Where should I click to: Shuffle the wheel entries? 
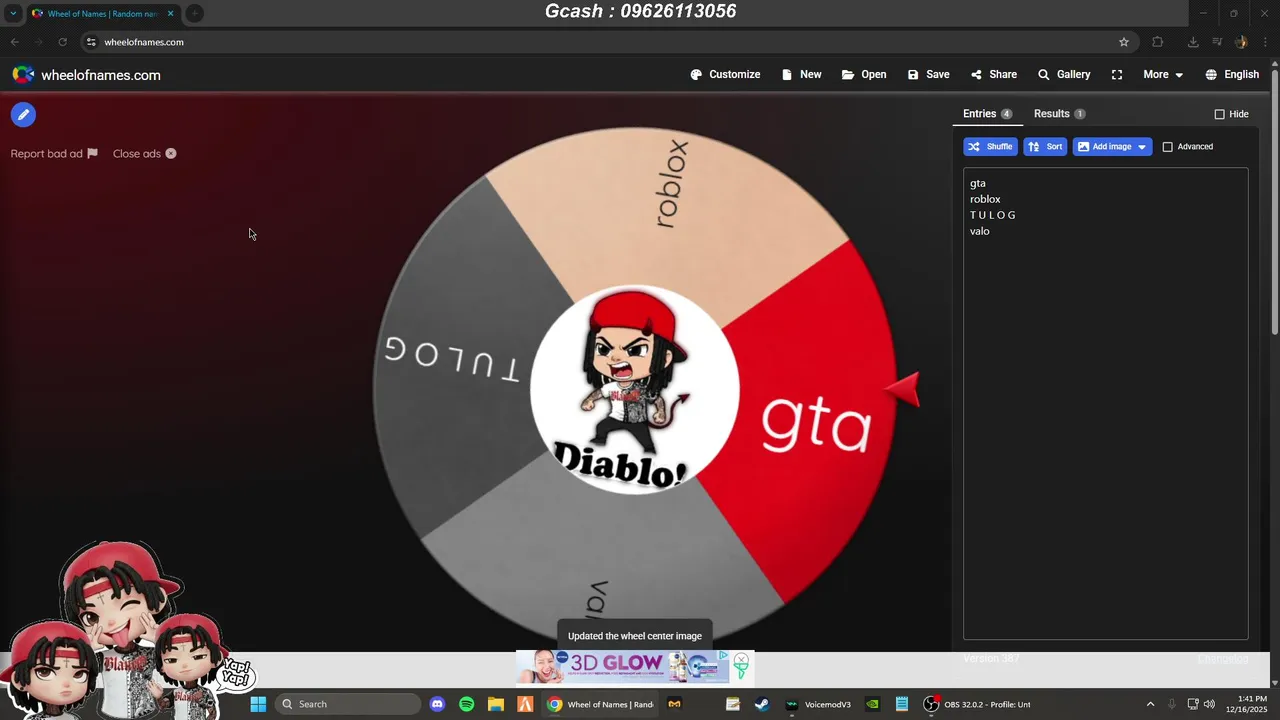coord(990,147)
